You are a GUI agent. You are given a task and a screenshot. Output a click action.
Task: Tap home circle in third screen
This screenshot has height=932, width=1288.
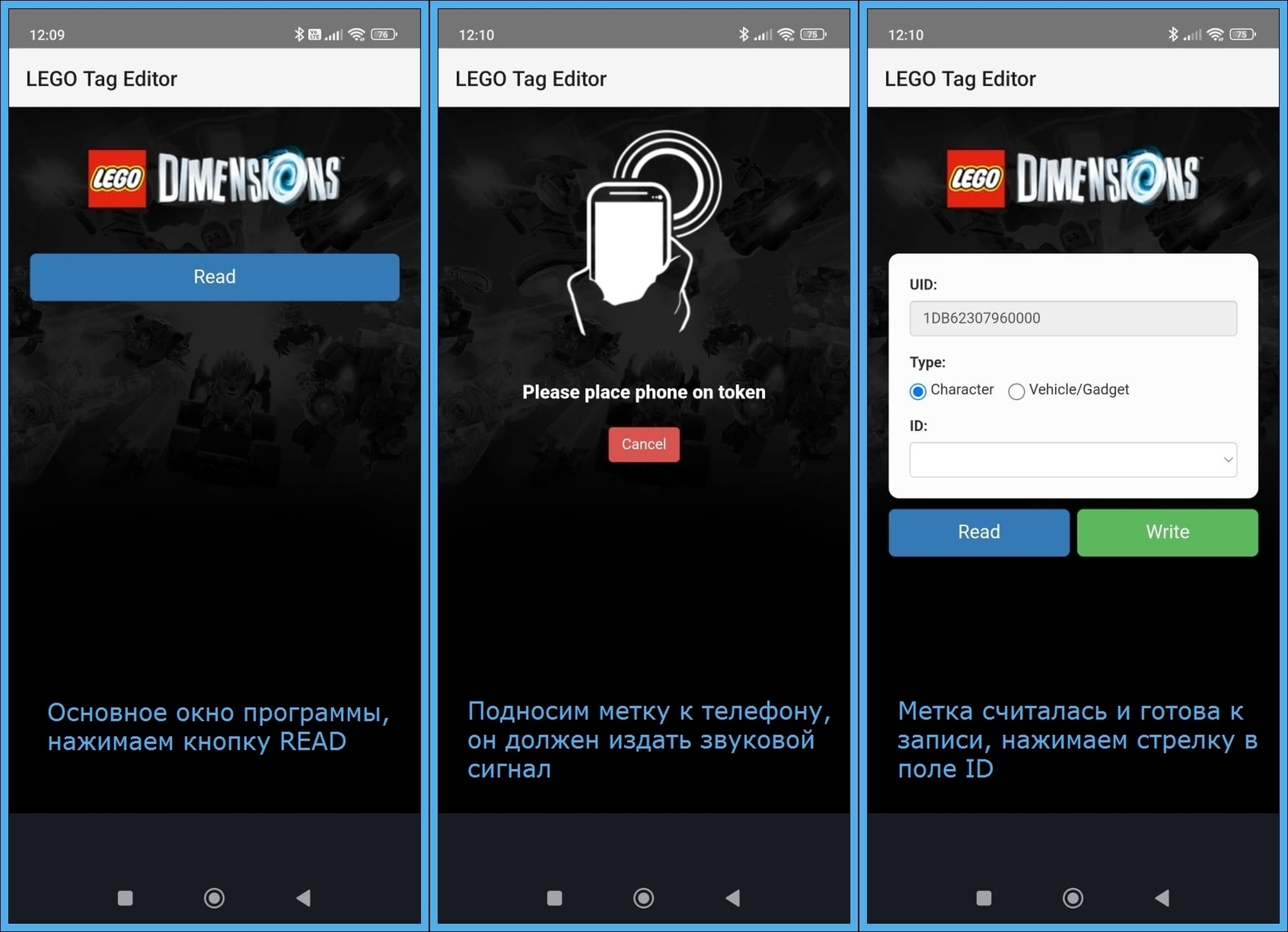(1073, 898)
